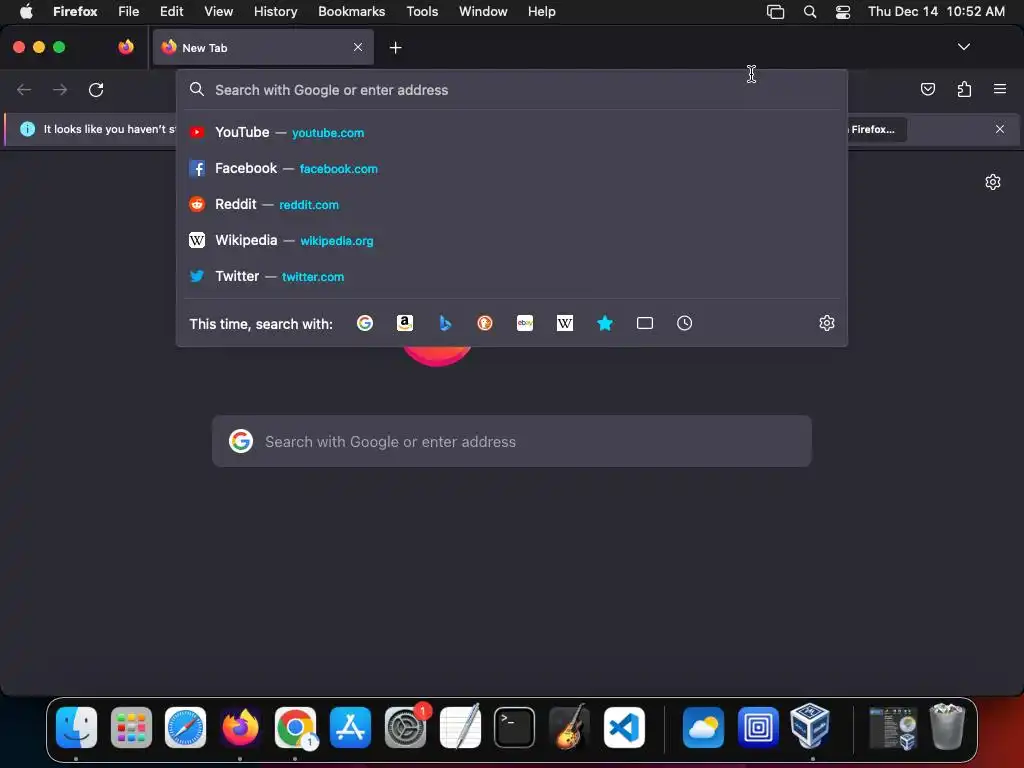Open Google Chrome from the Dock
Screen dimensions: 1024x768
click(x=295, y=727)
